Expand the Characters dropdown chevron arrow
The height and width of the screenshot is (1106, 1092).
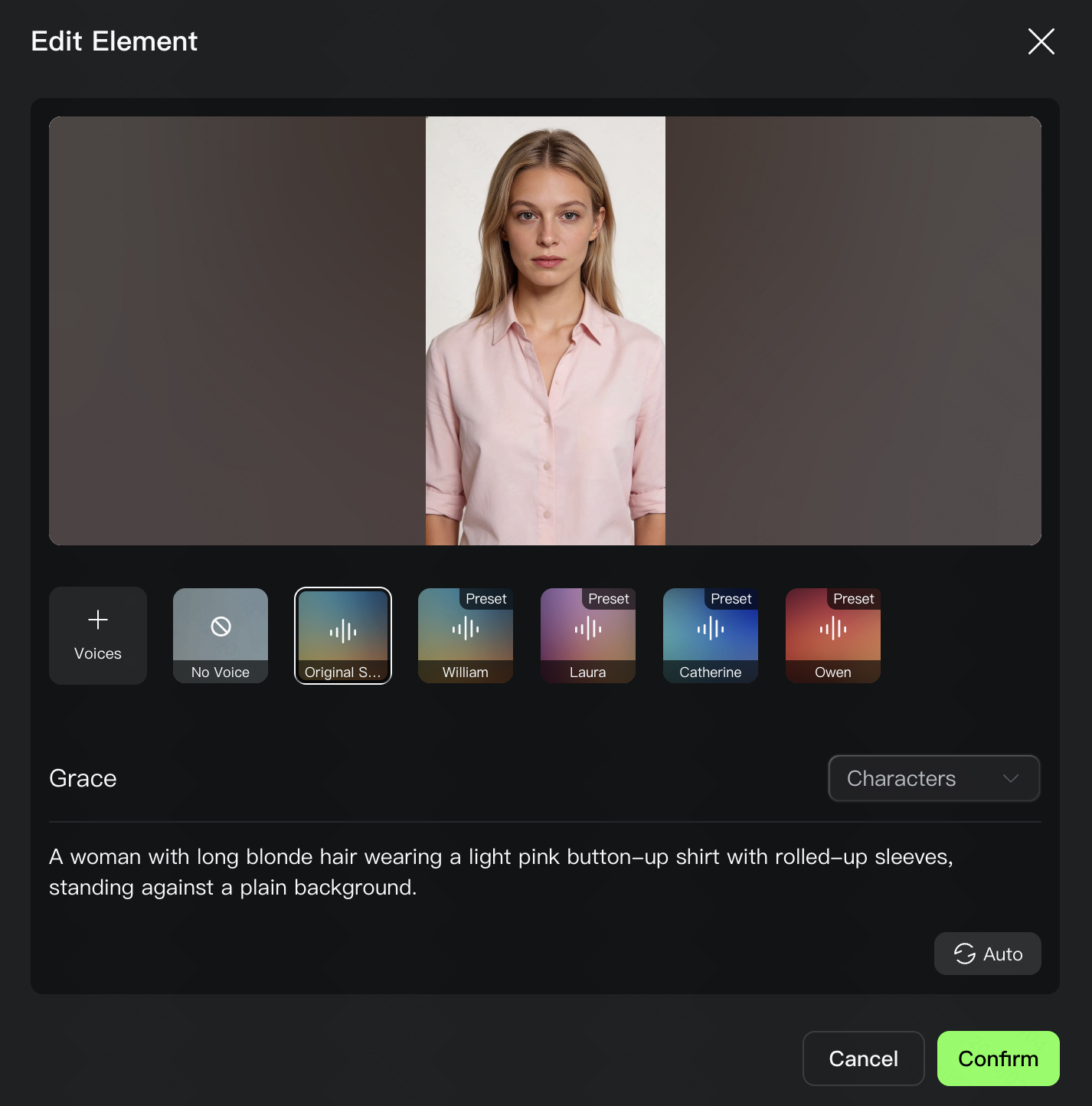(x=1011, y=778)
